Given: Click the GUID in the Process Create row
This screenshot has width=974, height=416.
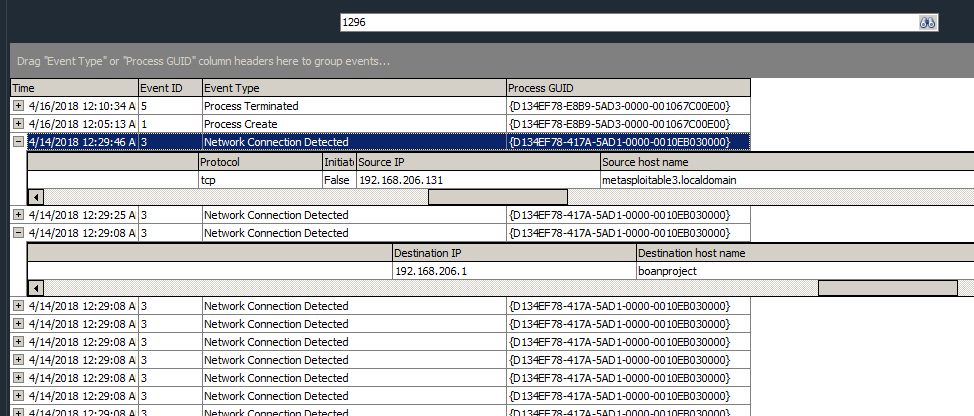Looking at the screenshot, I should coord(629,124).
